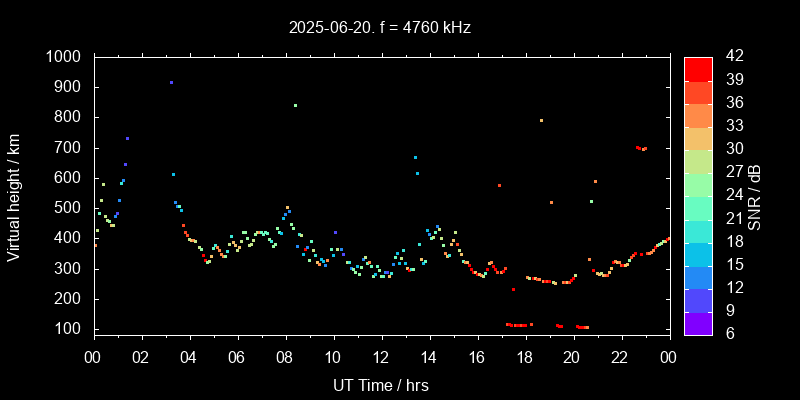Image resolution: width=800 pixels, height=400 pixels.
Task: Click the isolated blue point near 915 km
Action: coord(171,83)
